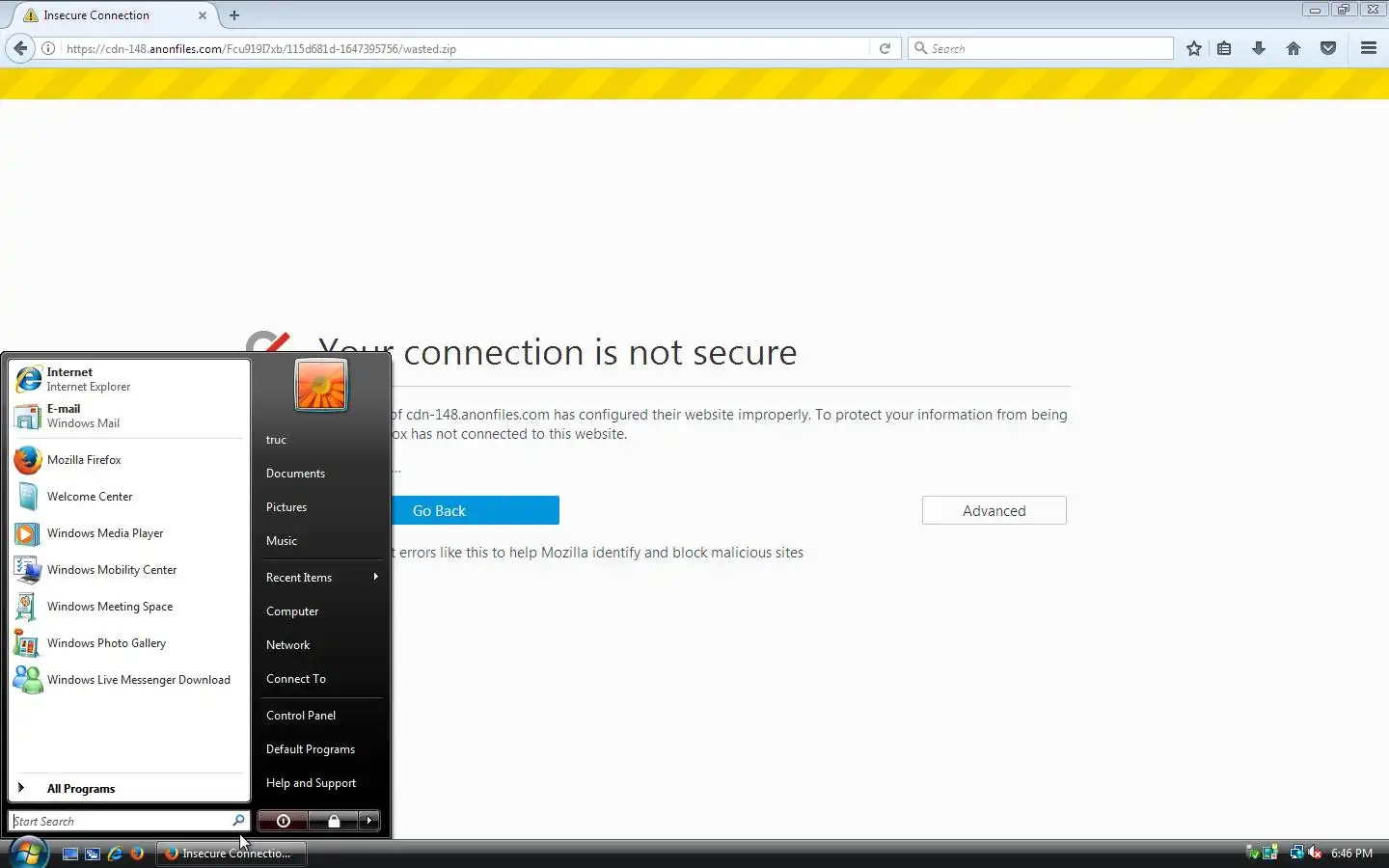Open Windows Photo Gallery

coord(129,643)
